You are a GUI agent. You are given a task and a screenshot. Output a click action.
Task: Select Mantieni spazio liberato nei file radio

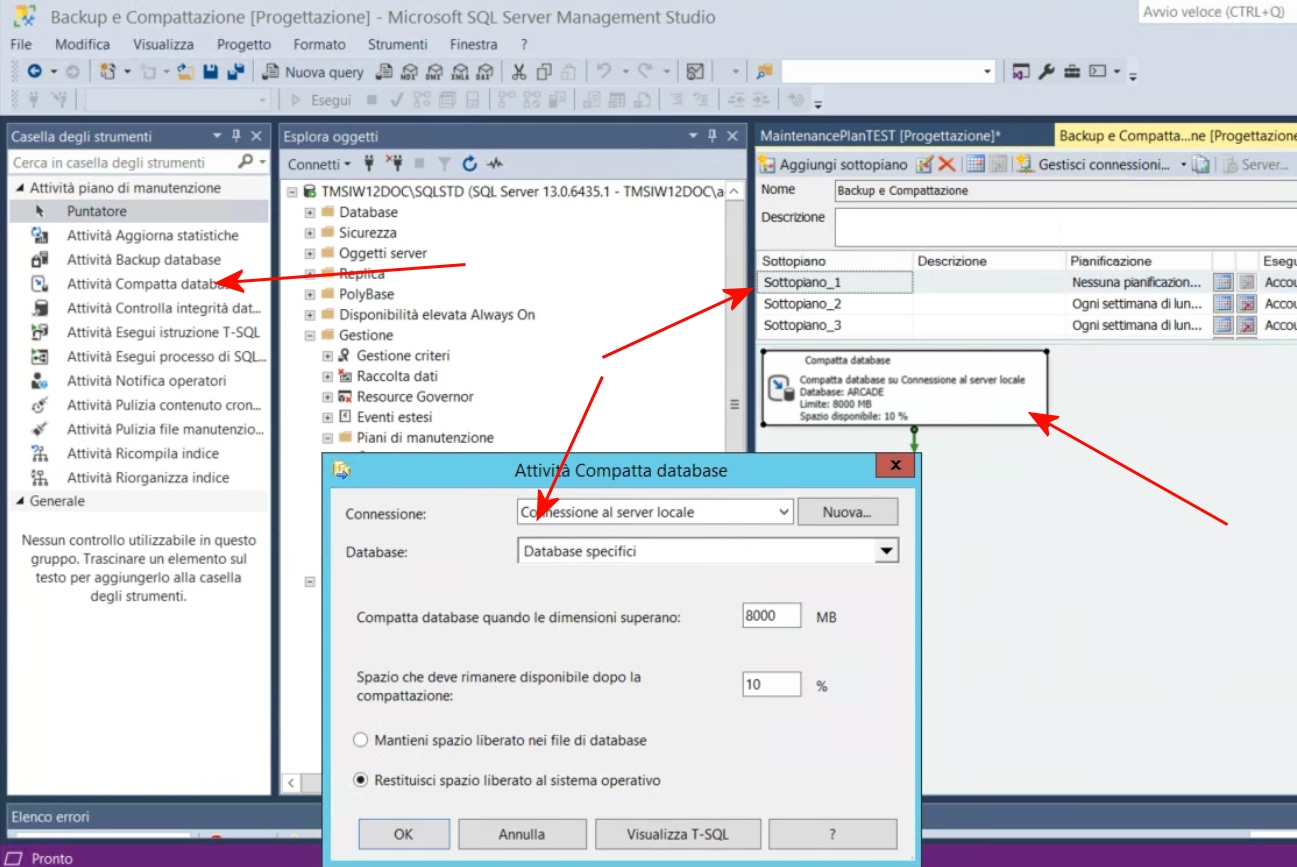click(x=361, y=741)
